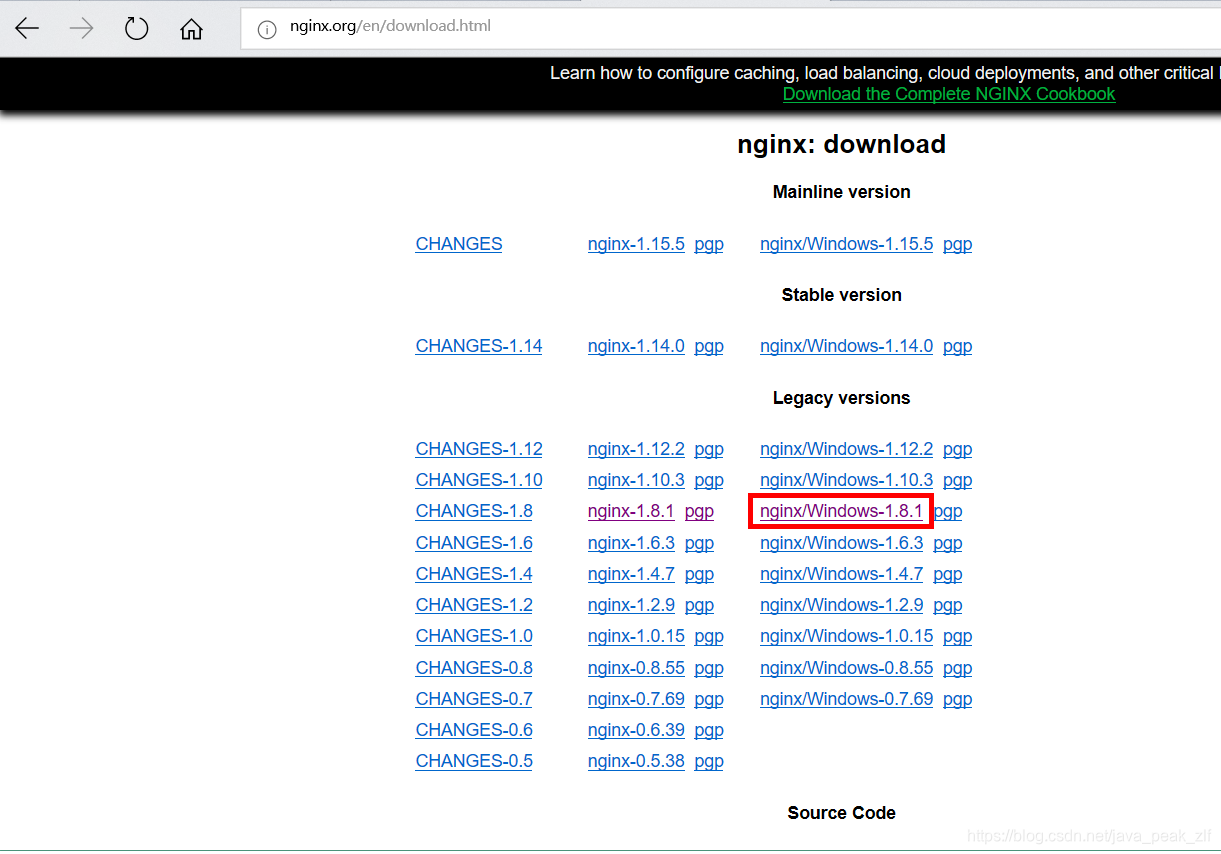The height and width of the screenshot is (854, 1221).
Task: Open pgp signature for nginx-1.15.5
Action: point(709,244)
